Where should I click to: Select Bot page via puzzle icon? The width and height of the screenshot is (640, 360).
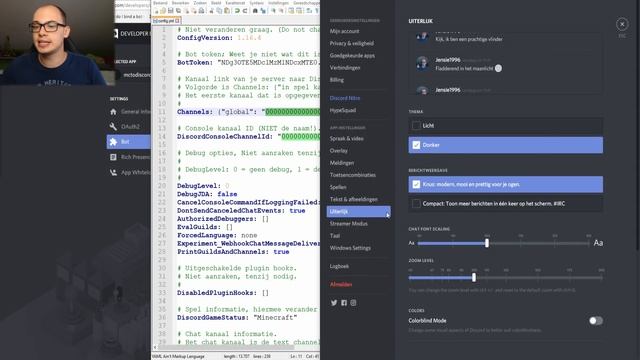[113, 142]
